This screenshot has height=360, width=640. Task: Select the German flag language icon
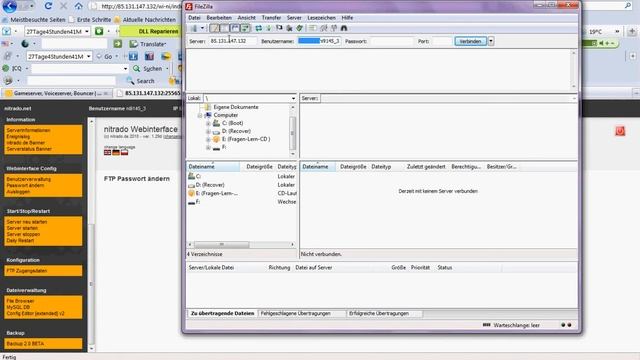coord(116,152)
